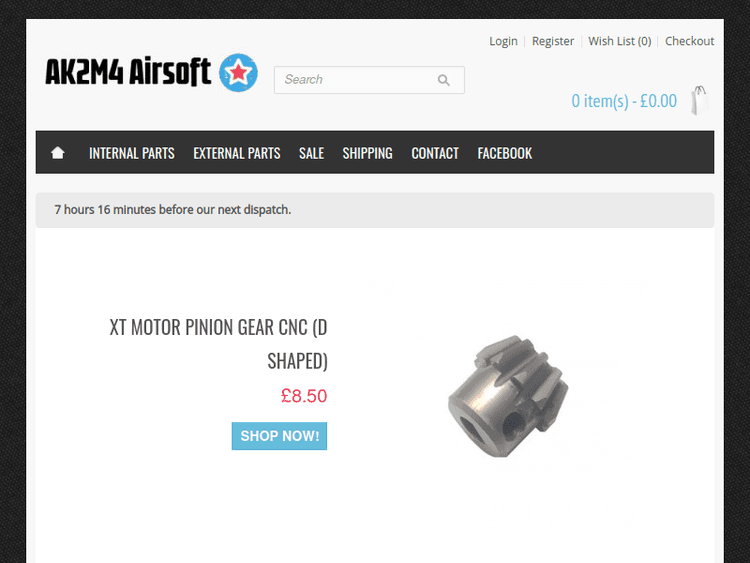This screenshot has width=750, height=563.
Task: Click the Shop Now! button
Action: (279, 436)
